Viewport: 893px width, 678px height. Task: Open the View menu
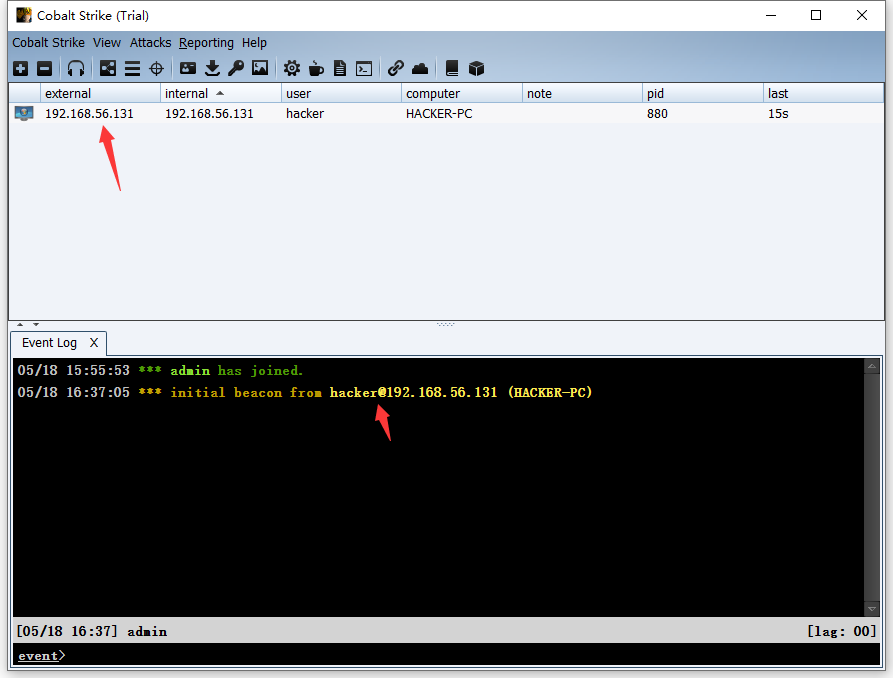tap(107, 43)
